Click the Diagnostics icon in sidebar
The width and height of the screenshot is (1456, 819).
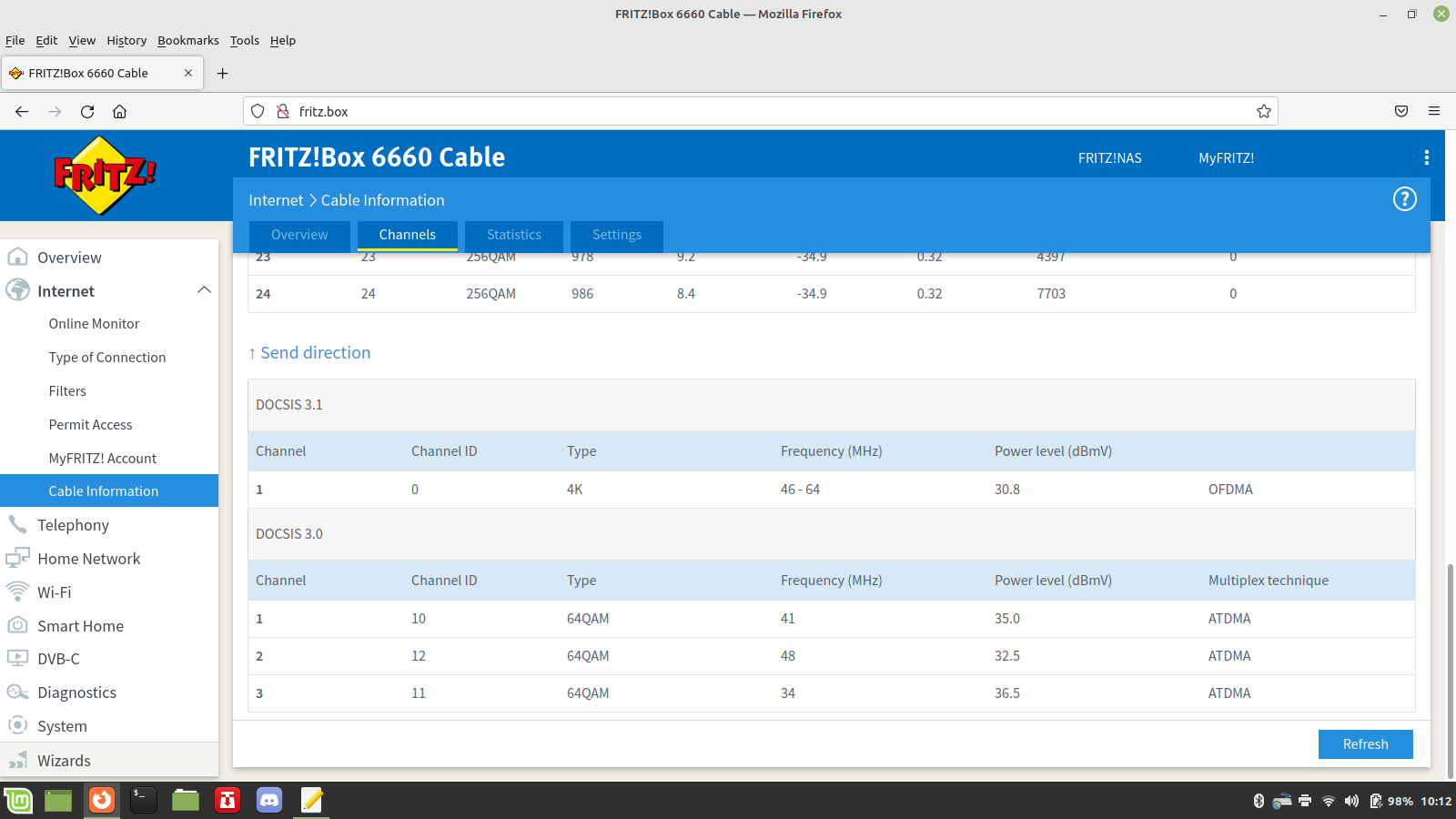17,692
